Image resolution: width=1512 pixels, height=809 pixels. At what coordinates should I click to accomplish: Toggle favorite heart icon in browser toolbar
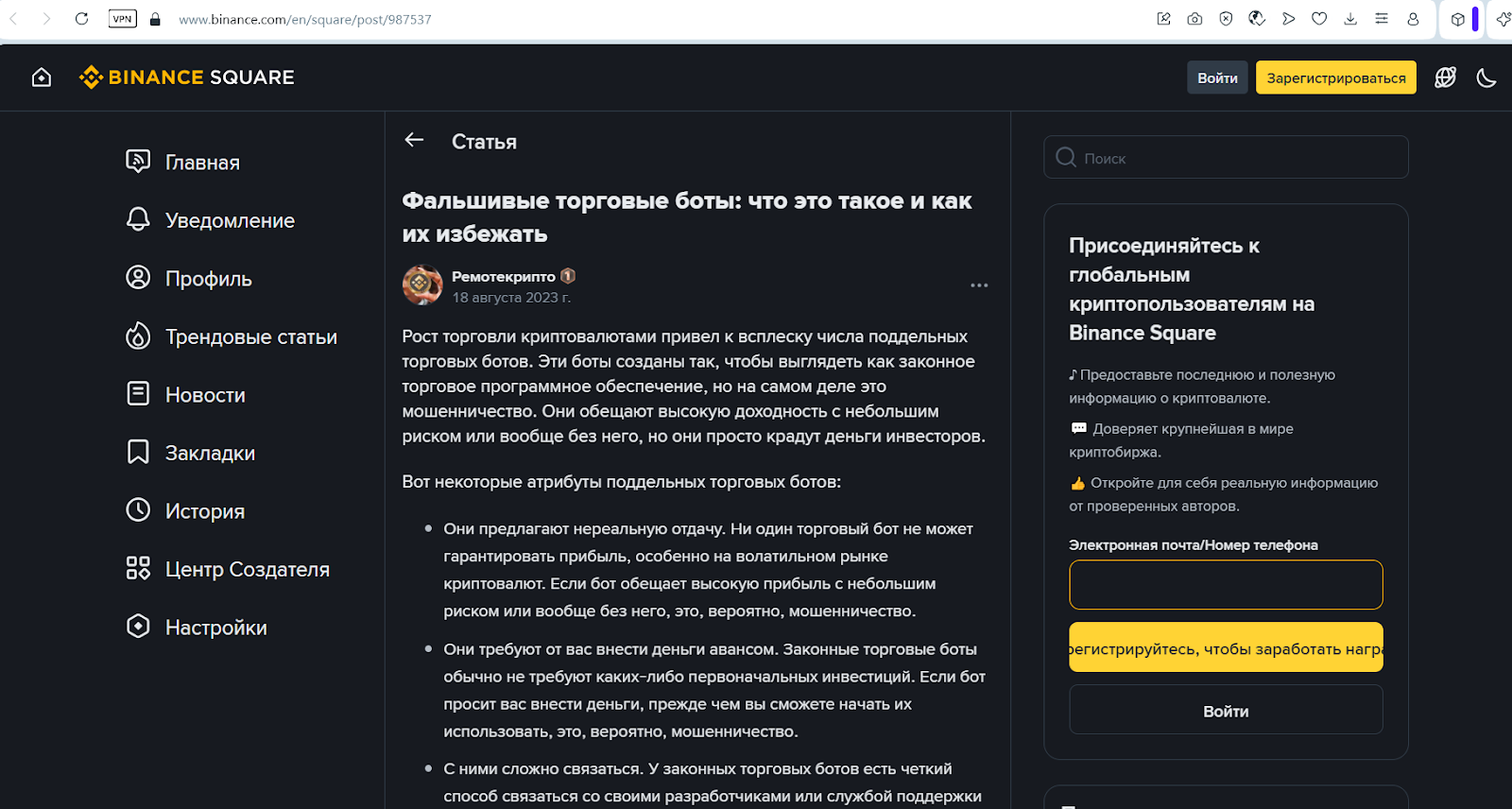coord(1319,18)
